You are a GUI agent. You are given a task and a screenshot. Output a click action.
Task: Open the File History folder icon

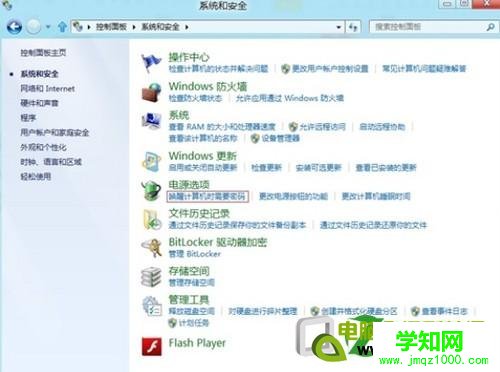click(x=151, y=219)
